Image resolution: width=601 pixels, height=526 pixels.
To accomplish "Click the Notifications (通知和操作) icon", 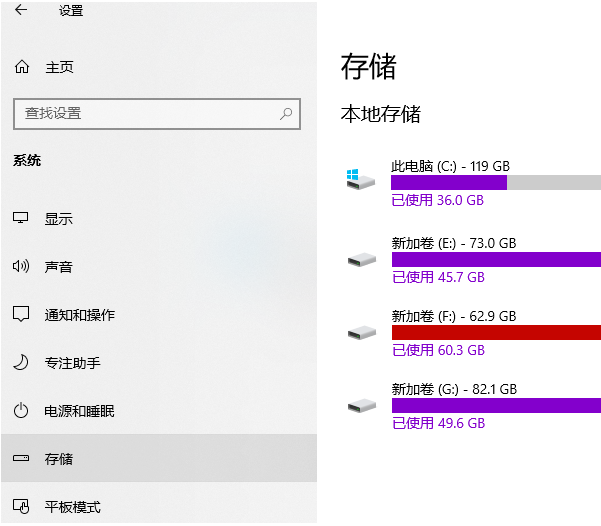I will (22, 315).
